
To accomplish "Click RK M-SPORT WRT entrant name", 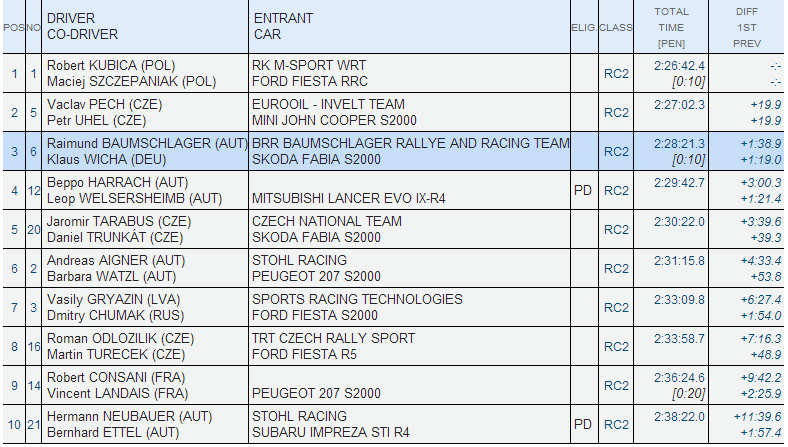I will (x=309, y=65).
